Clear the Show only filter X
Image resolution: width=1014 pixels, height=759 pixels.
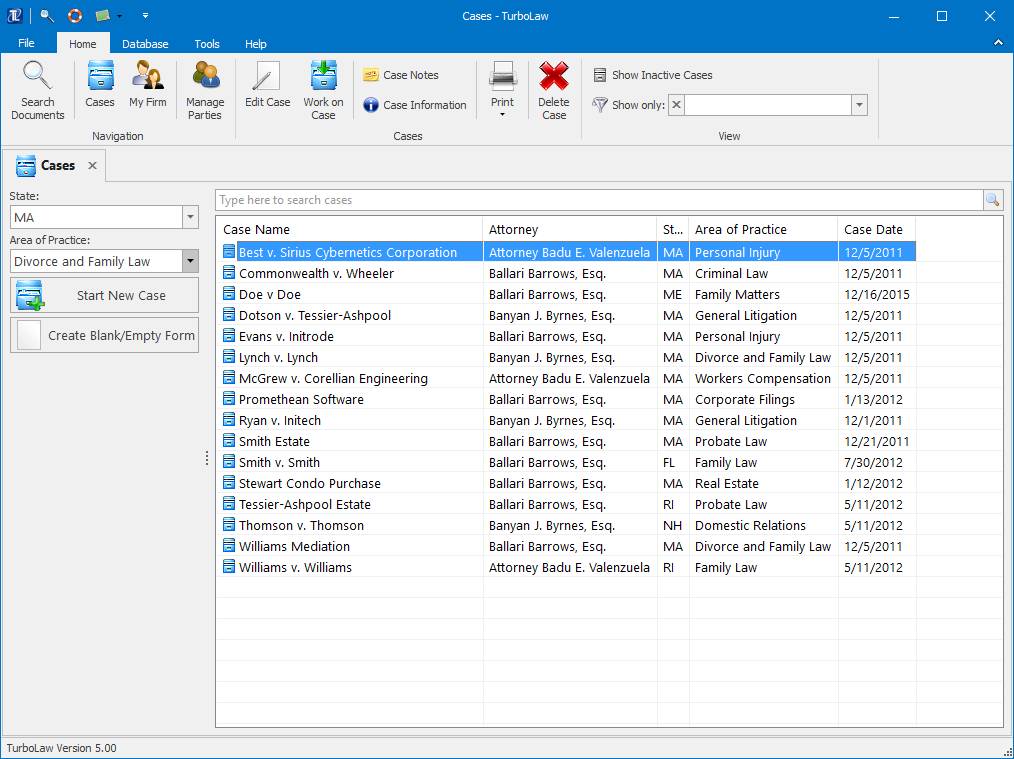tap(676, 105)
